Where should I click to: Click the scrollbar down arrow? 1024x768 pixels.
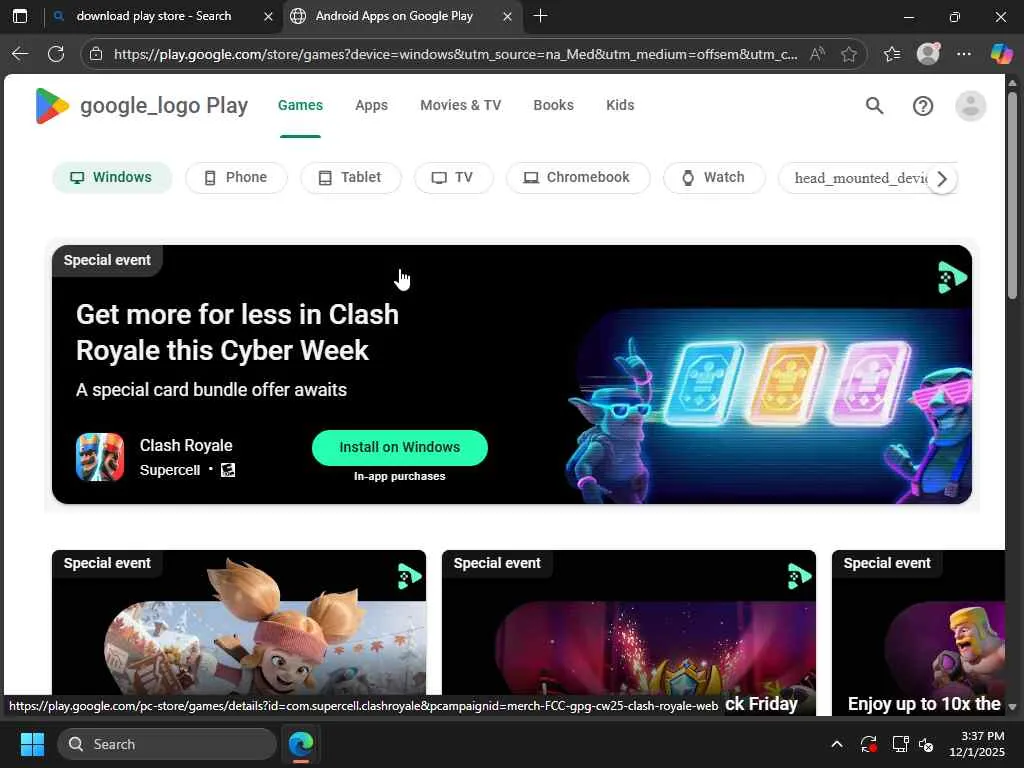click(1012, 707)
